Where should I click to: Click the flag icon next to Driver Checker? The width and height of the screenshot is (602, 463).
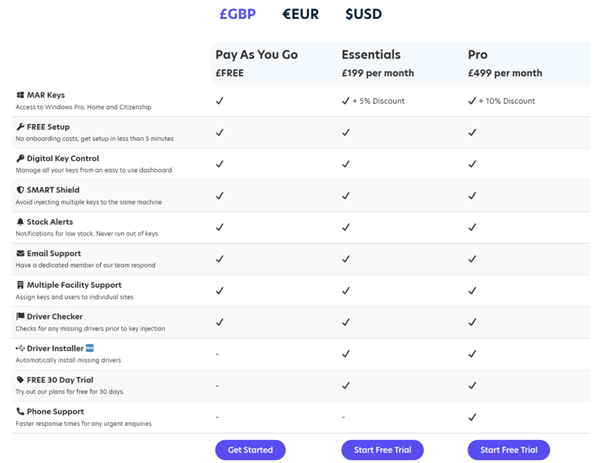pos(20,316)
